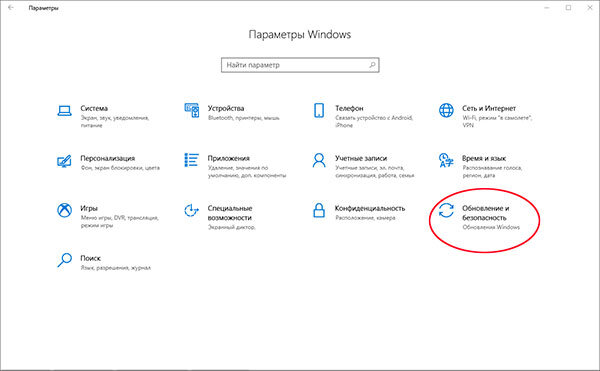The height and width of the screenshot is (371, 600).
Task: Open Персонализация settings label
Action: pos(108,158)
